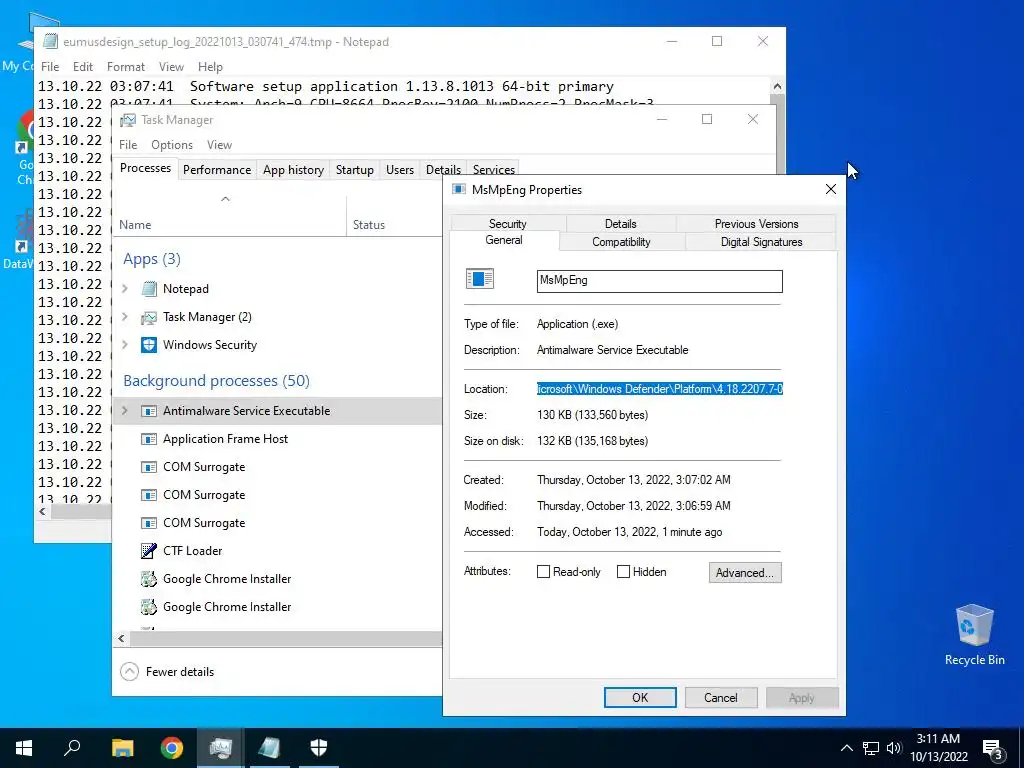Open the File menu in Task Manager
Viewport: 1024px width, 768px height.
pos(128,145)
